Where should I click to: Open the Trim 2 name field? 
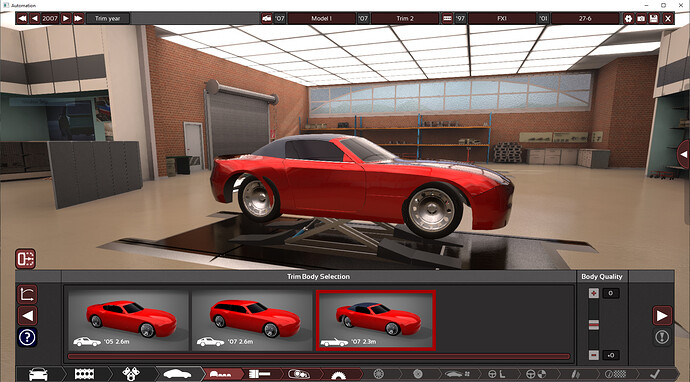(405, 18)
